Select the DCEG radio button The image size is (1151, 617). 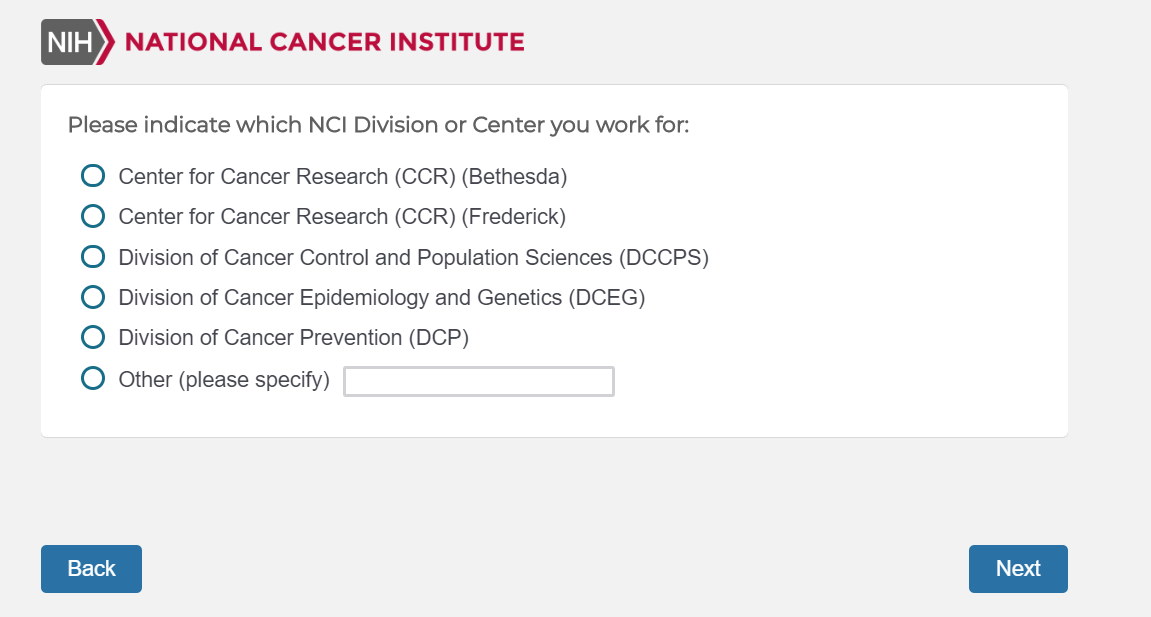click(x=93, y=297)
